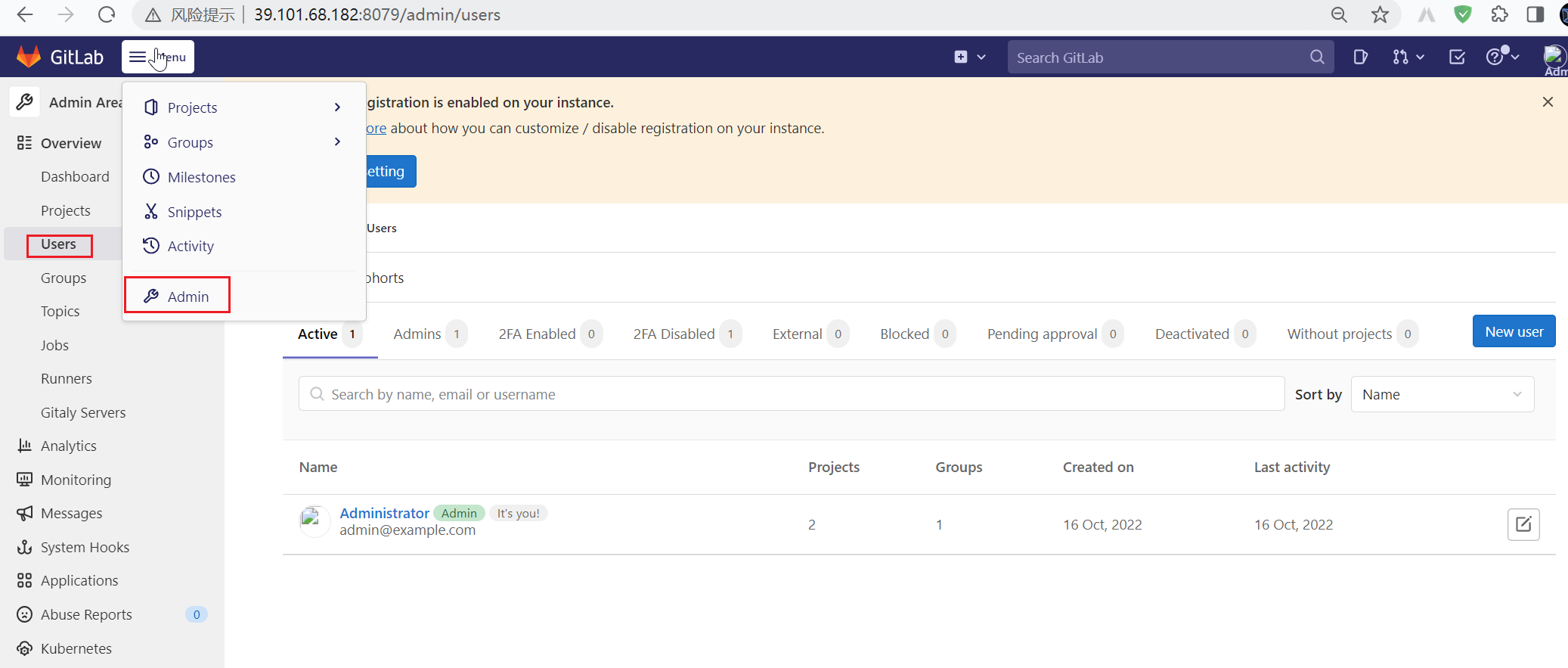Open the Sort by Name dropdown

point(1442,394)
